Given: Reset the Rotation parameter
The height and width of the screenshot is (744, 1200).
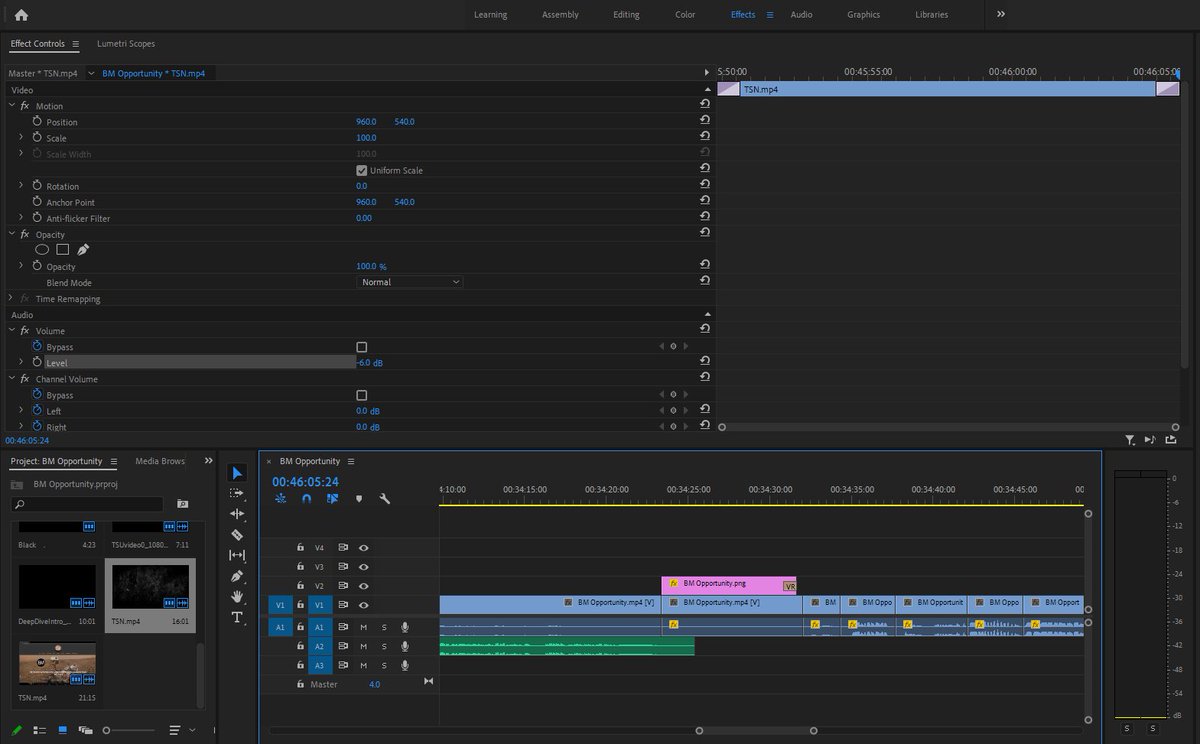Looking at the screenshot, I should click(705, 184).
